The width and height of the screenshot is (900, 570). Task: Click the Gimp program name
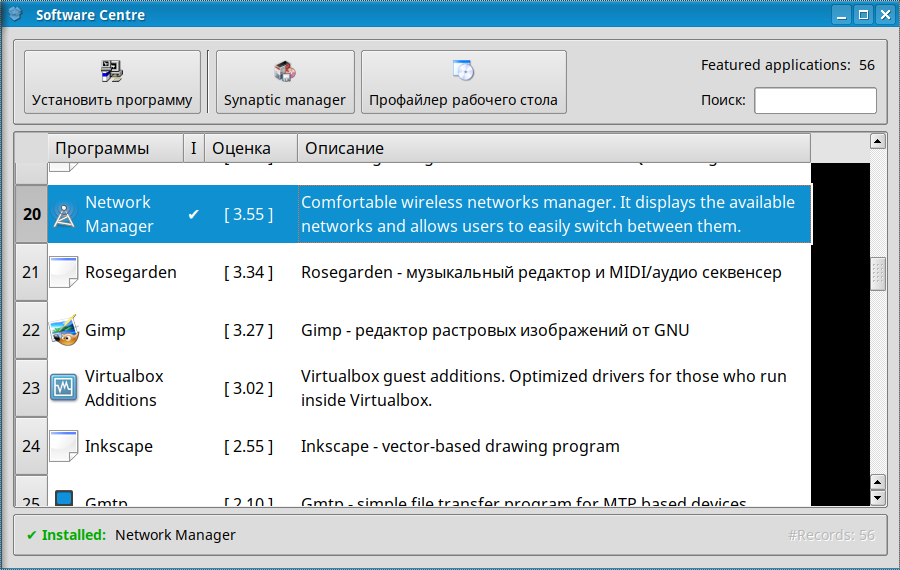pyautogui.click(x=105, y=331)
